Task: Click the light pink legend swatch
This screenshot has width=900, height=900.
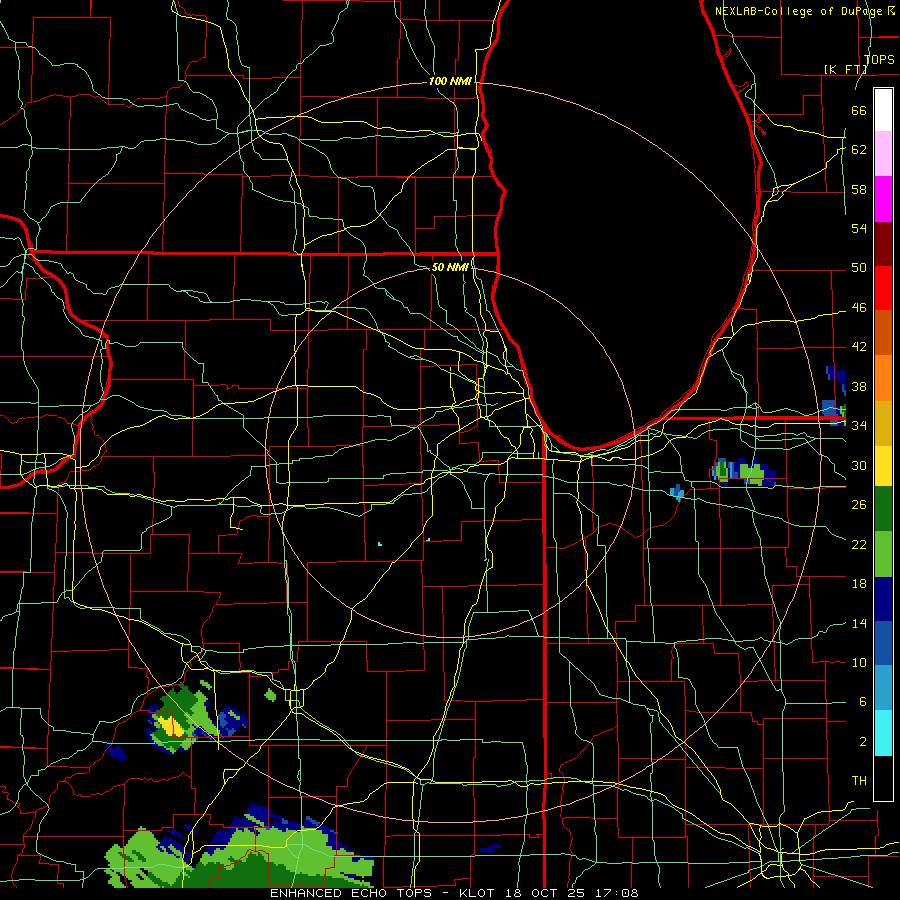Action: pos(883,154)
